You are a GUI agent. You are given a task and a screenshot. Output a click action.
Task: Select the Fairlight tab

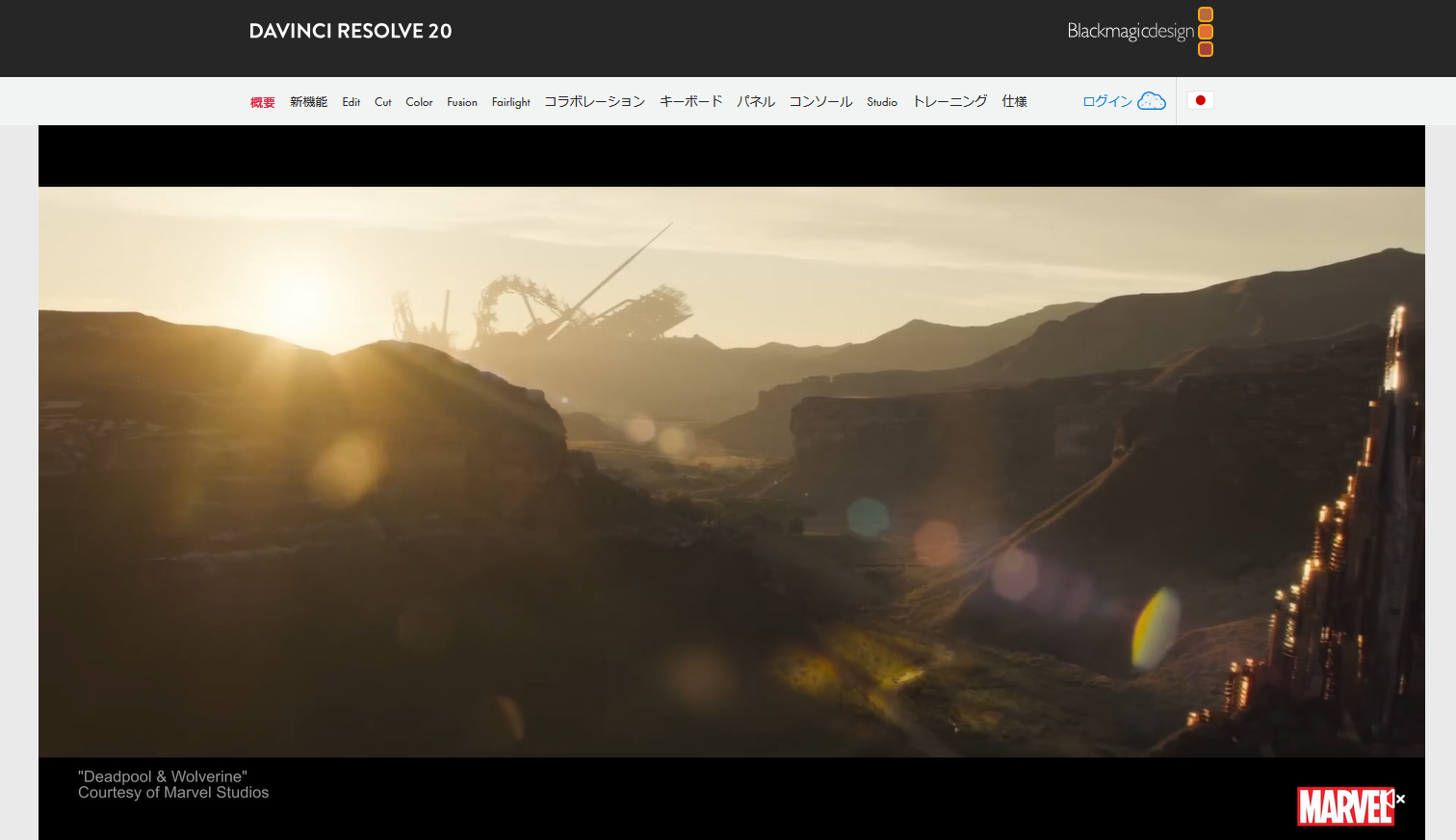(x=510, y=102)
